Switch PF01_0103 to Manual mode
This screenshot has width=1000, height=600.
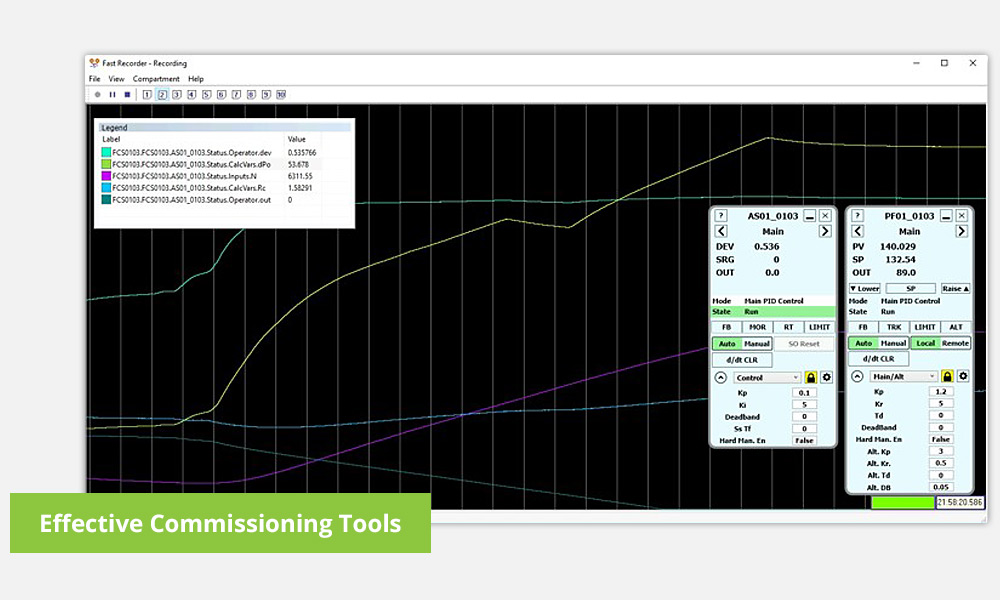(893, 343)
